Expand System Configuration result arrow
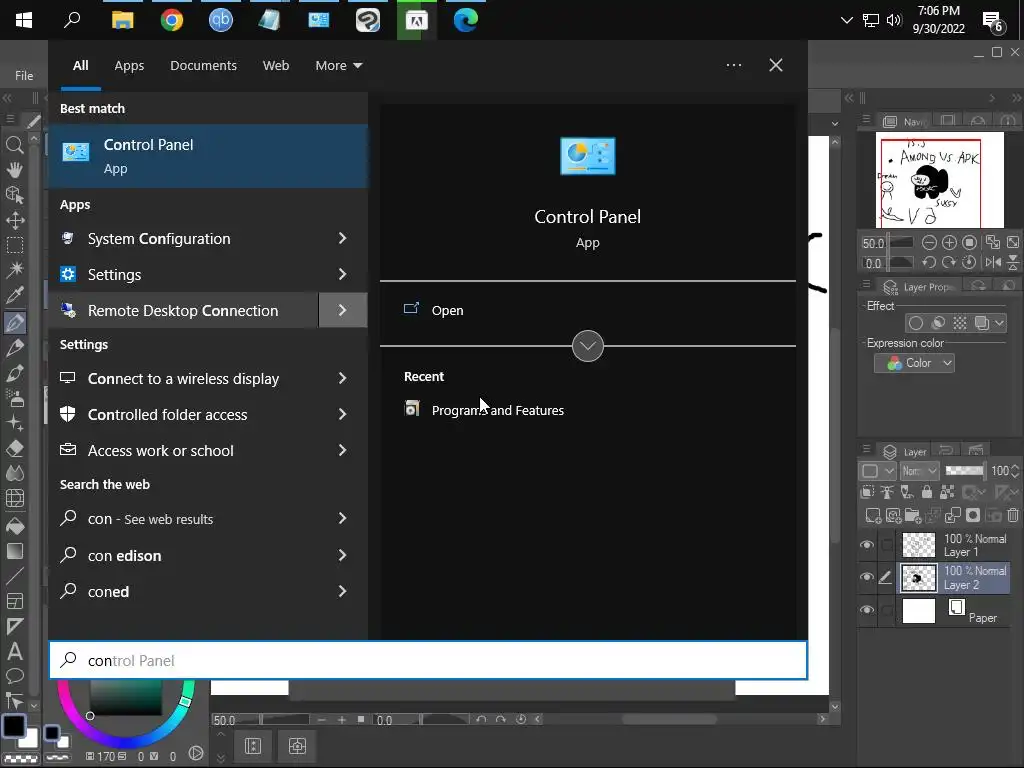Screen dimensions: 1024x768 click(x=343, y=238)
